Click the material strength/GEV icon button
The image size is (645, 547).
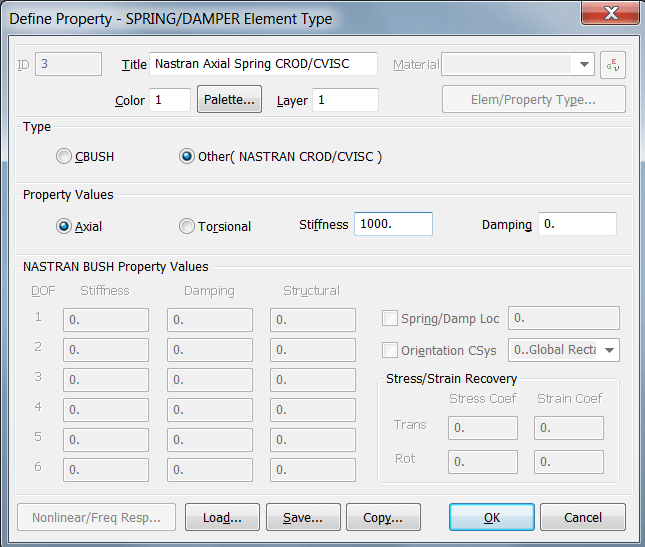(613, 65)
